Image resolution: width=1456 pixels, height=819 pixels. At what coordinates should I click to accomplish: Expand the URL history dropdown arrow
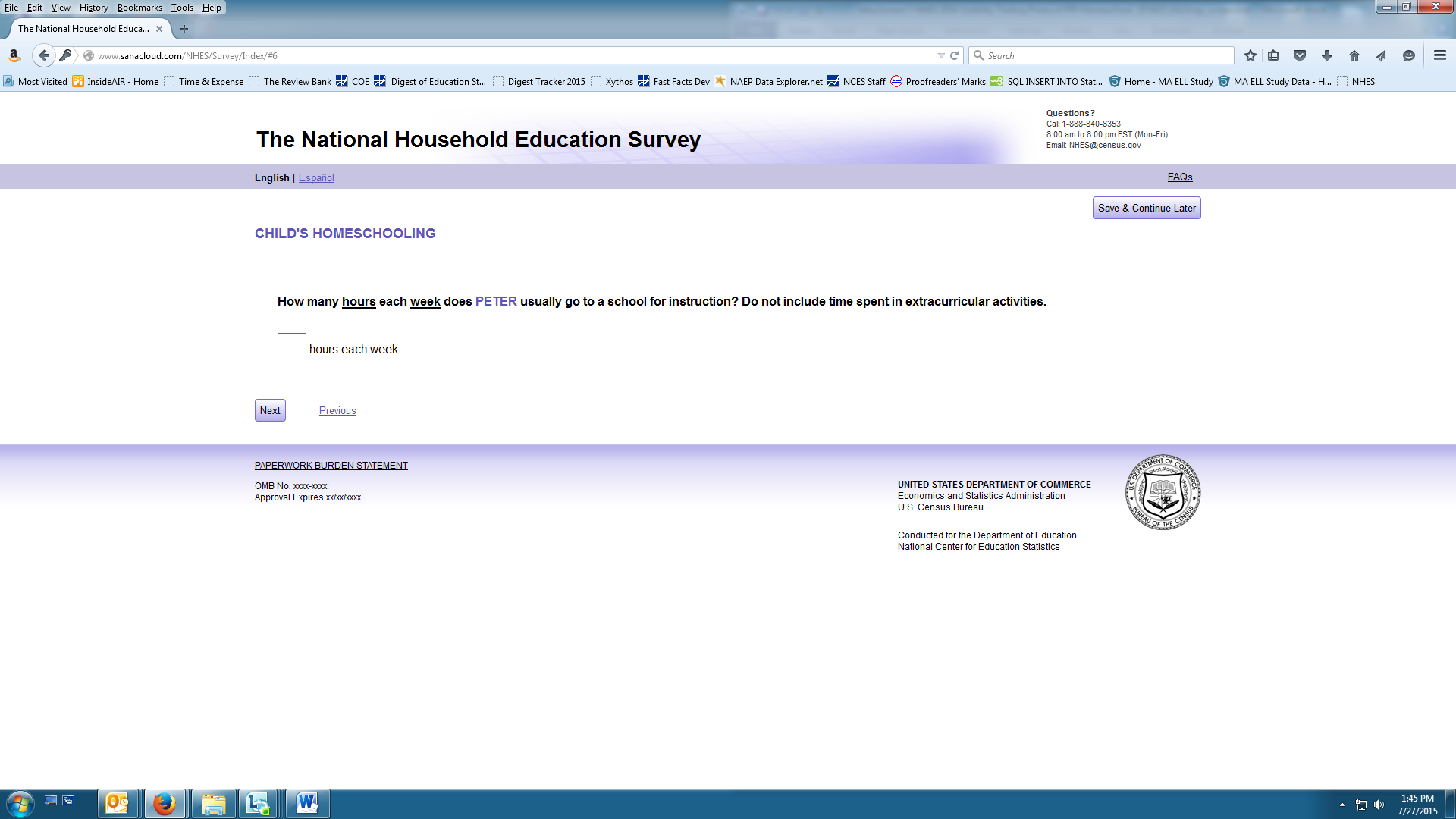pyautogui.click(x=941, y=55)
